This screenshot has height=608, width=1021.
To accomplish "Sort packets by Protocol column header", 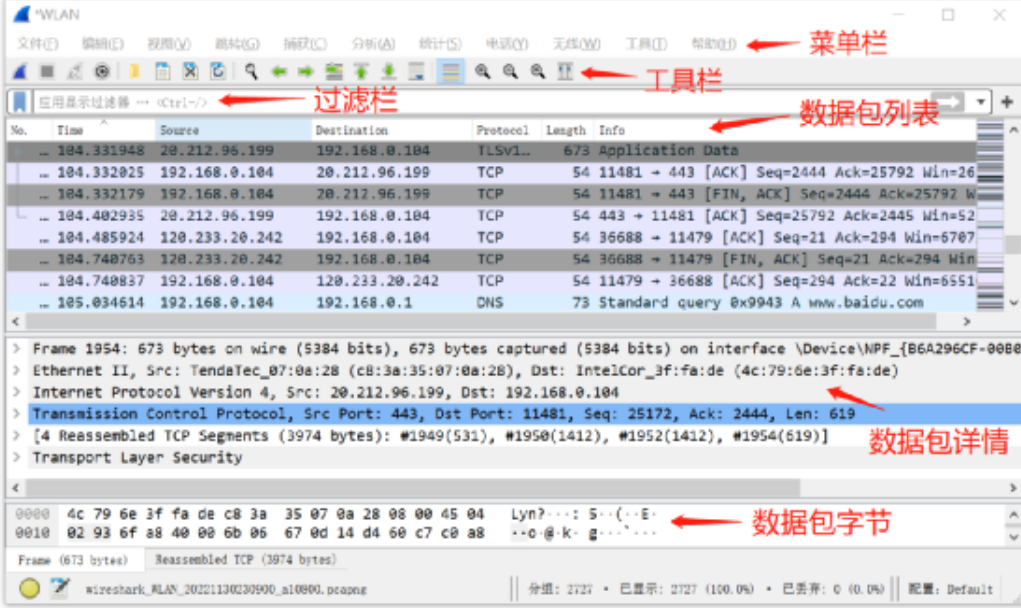I will point(502,130).
